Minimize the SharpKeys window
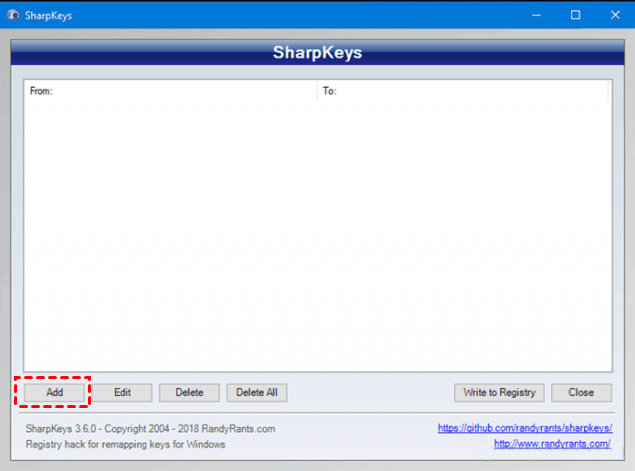The image size is (635, 471). click(537, 15)
